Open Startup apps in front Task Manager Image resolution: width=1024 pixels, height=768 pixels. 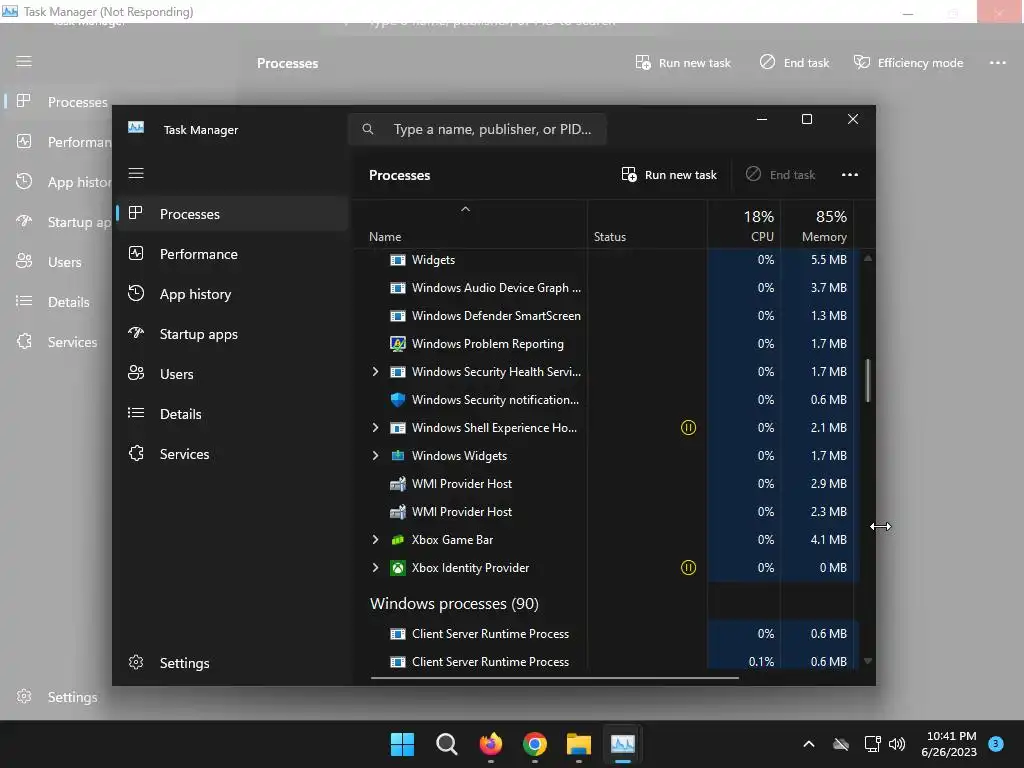pos(233,334)
